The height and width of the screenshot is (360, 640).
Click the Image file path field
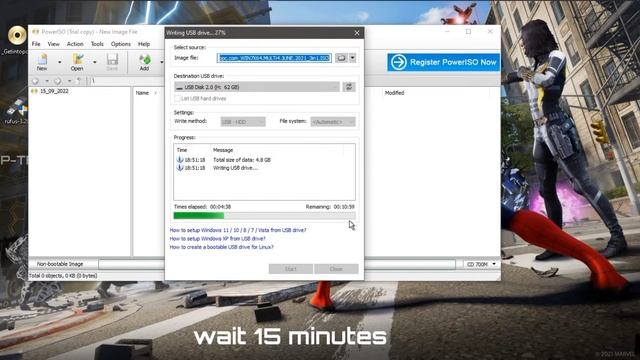coord(274,58)
